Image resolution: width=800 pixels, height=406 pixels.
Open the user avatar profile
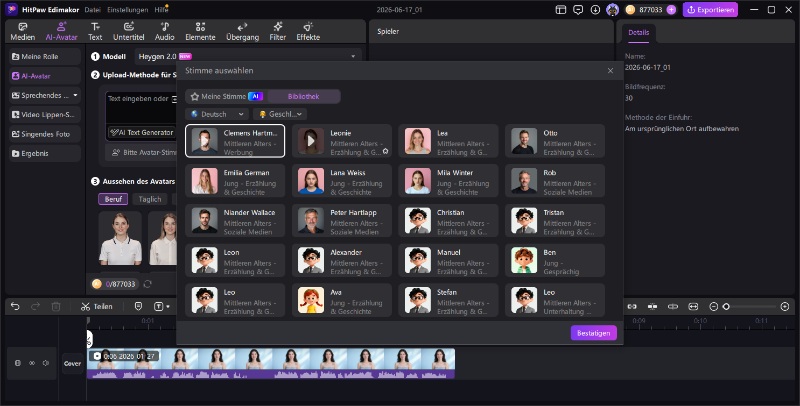(x=612, y=10)
